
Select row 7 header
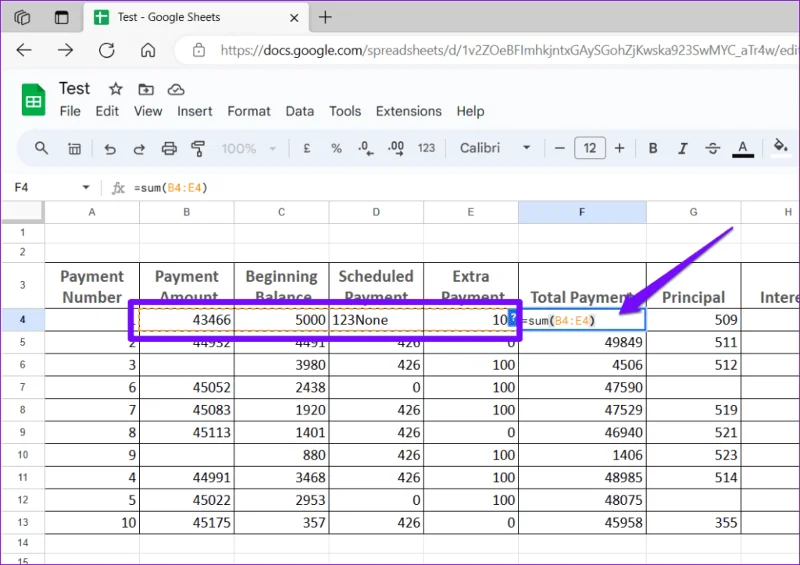click(x=22, y=387)
